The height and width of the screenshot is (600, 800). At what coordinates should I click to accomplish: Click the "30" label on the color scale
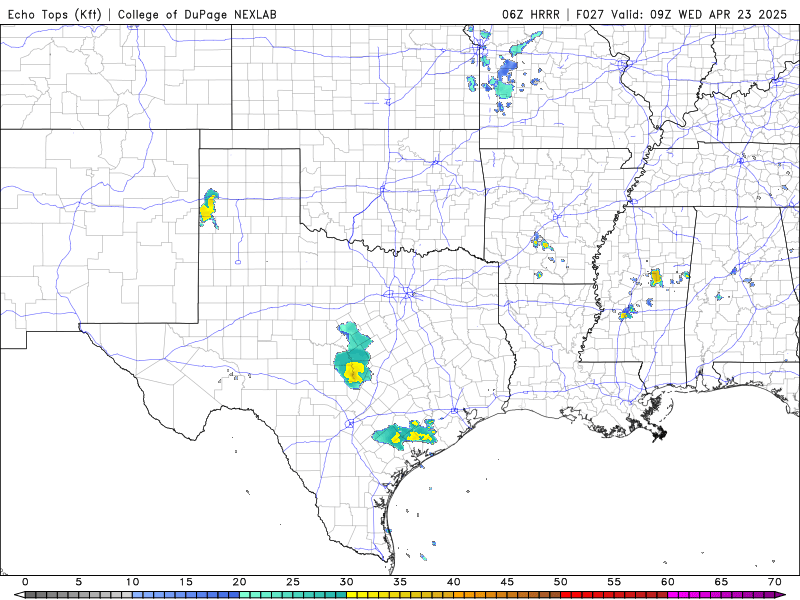click(x=346, y=582)
